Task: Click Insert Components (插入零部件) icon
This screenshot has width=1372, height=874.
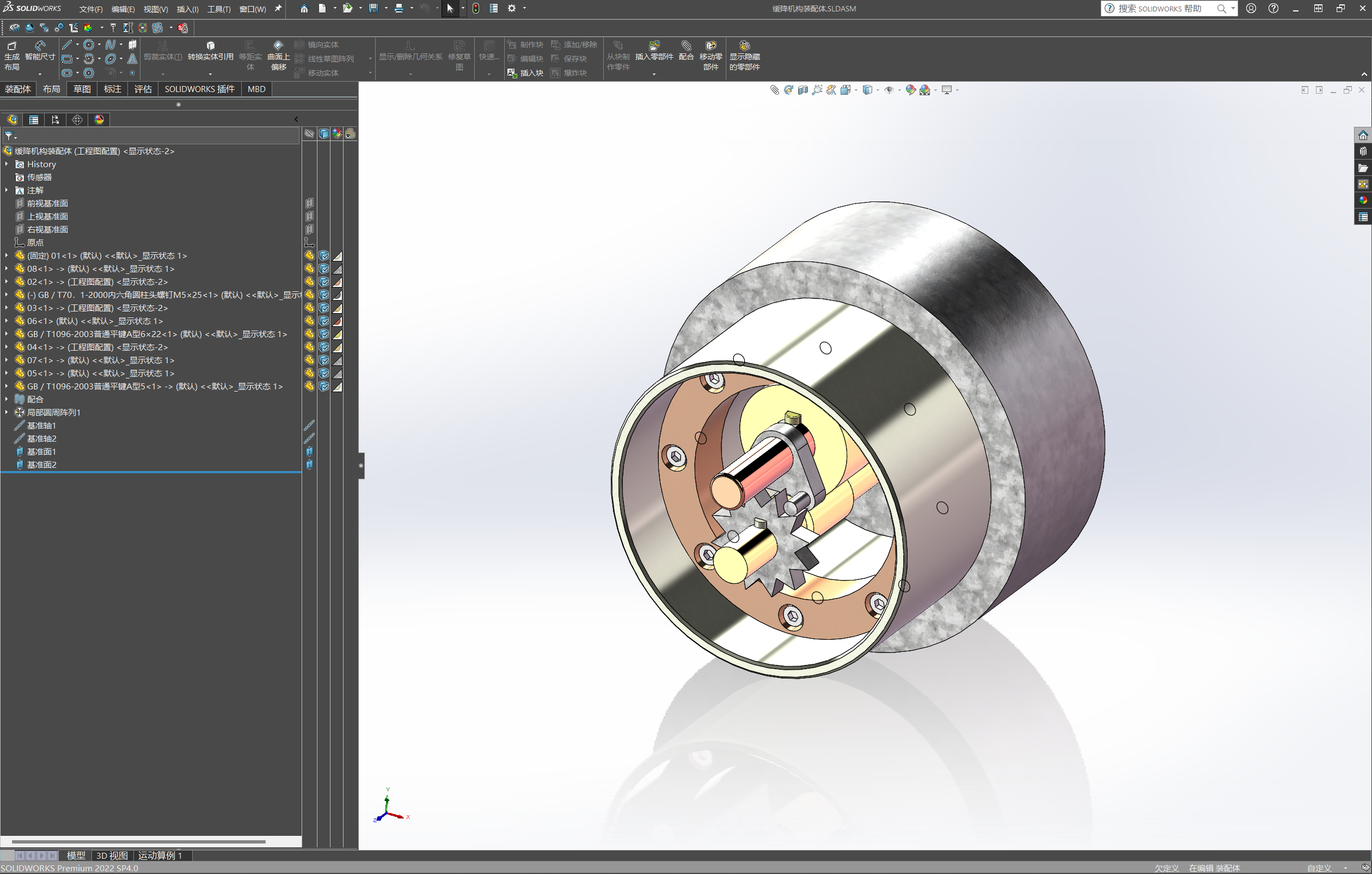Action: (x=654, y=46)
